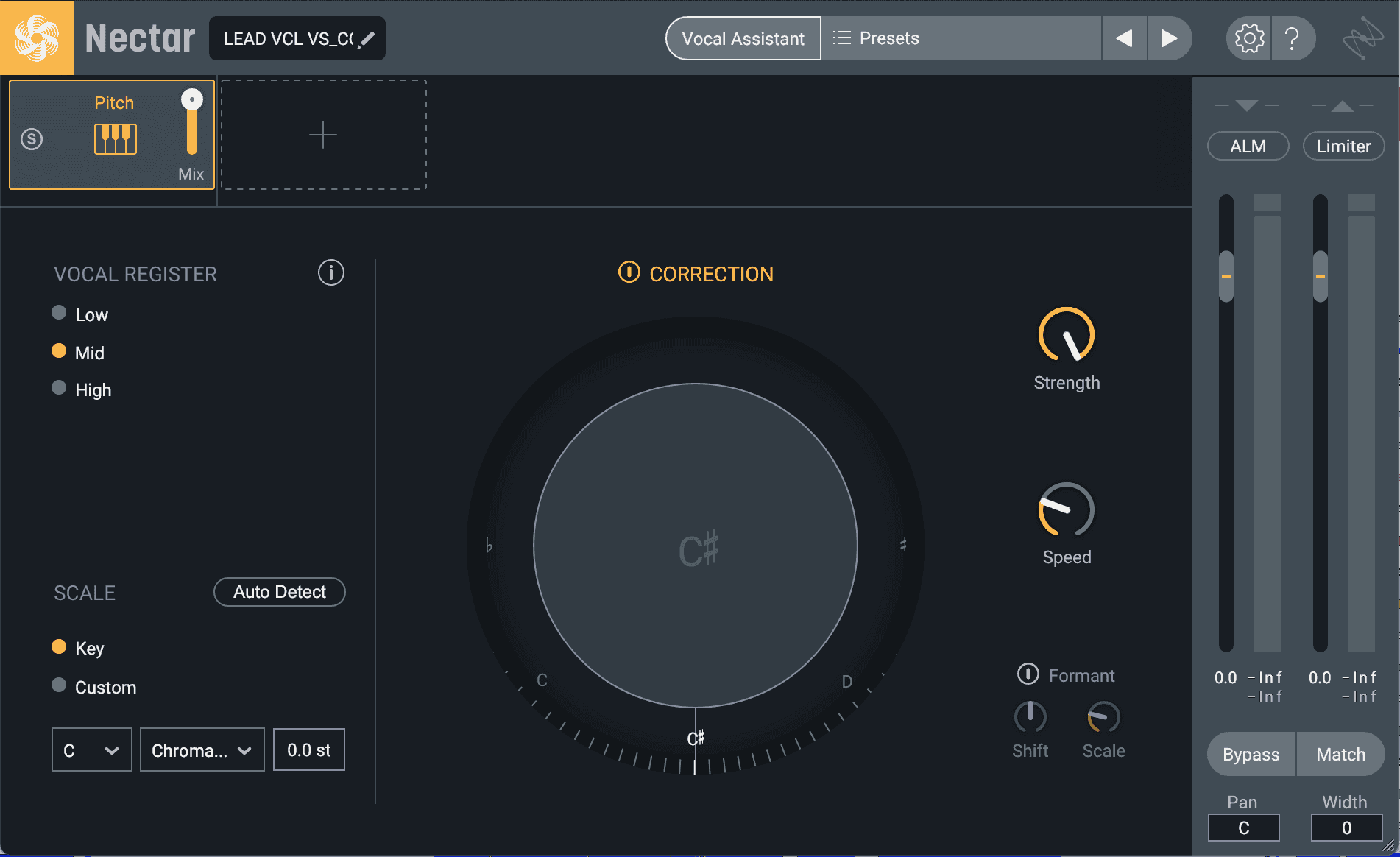Click the sharp symbol on pitch dial
Image resolution: width=1400 pixels, height=857 pixels.
pos(903,545)
